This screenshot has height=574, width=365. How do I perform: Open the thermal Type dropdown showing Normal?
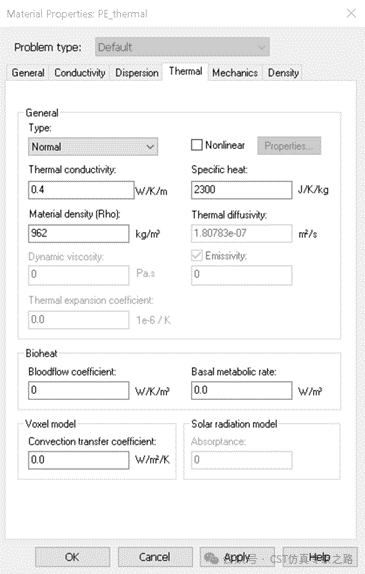93,146
